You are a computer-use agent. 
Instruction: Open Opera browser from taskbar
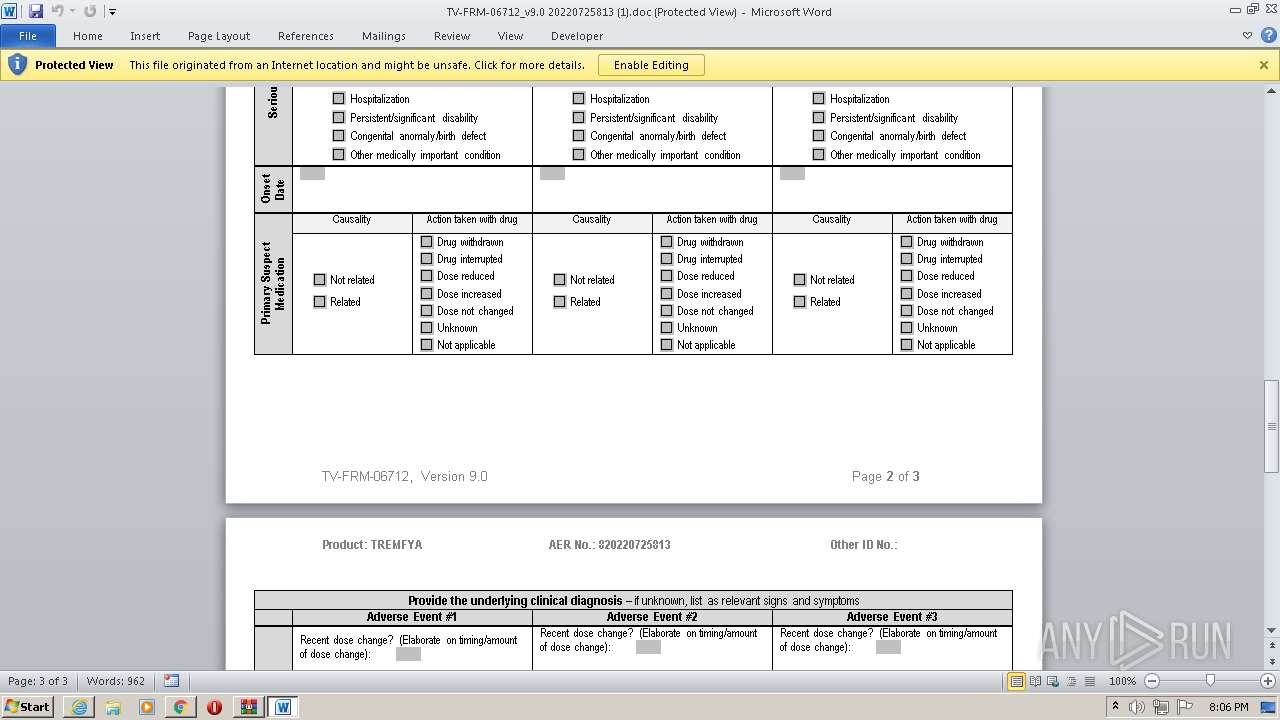pyautogui.click(x=214, y=707)
